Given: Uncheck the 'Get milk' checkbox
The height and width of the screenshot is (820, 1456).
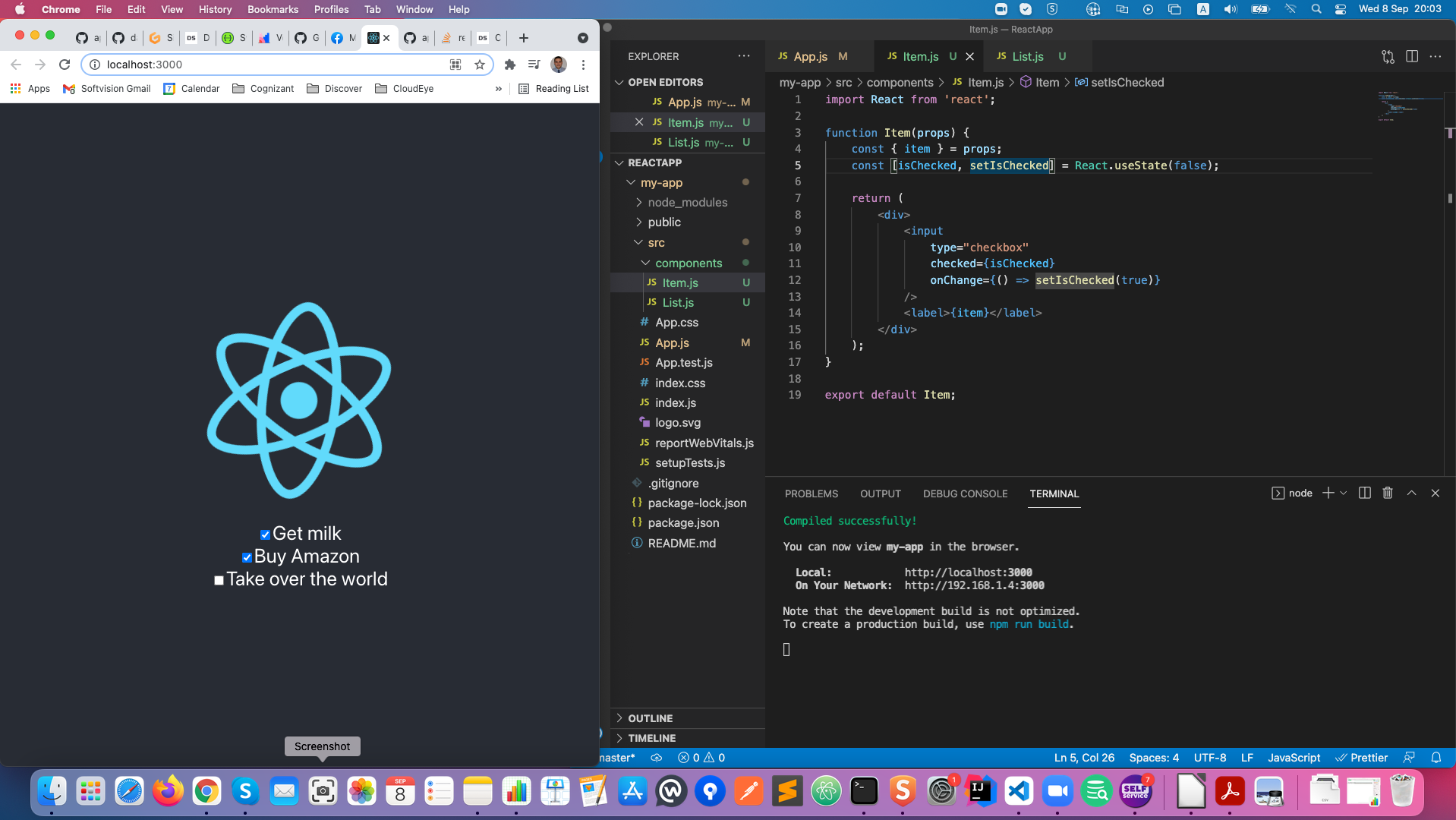Looking at the screenshot, I should (265, 534).
